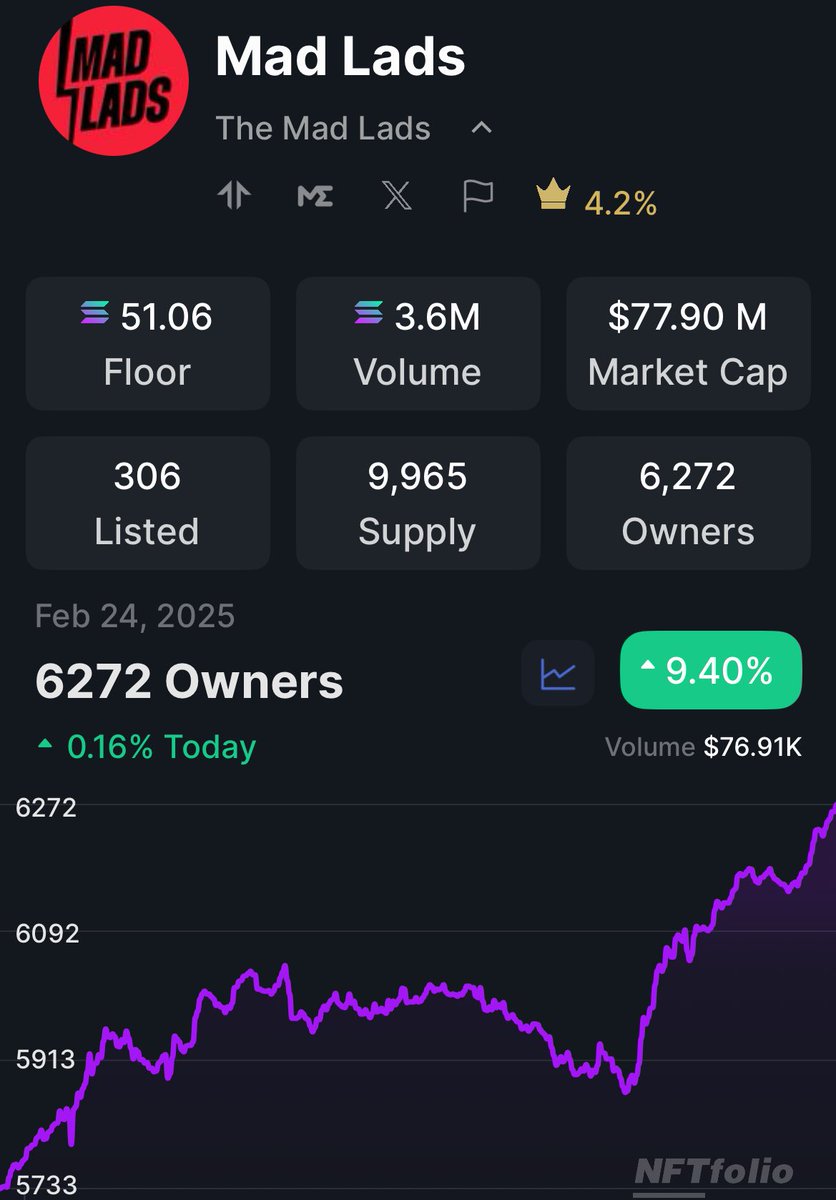Tap the 5913 y-axis label

pos(46,1059)
